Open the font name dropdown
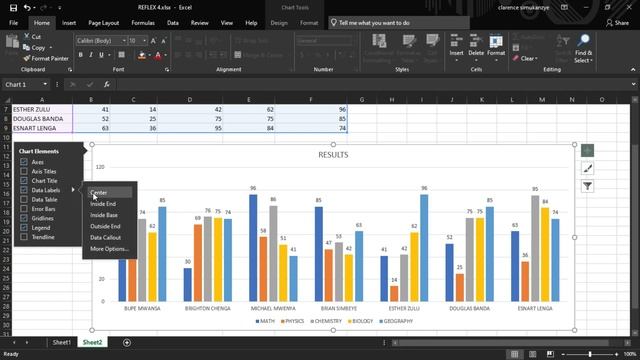This screenshot has height=360, width=640. click(x=124, y=41)
